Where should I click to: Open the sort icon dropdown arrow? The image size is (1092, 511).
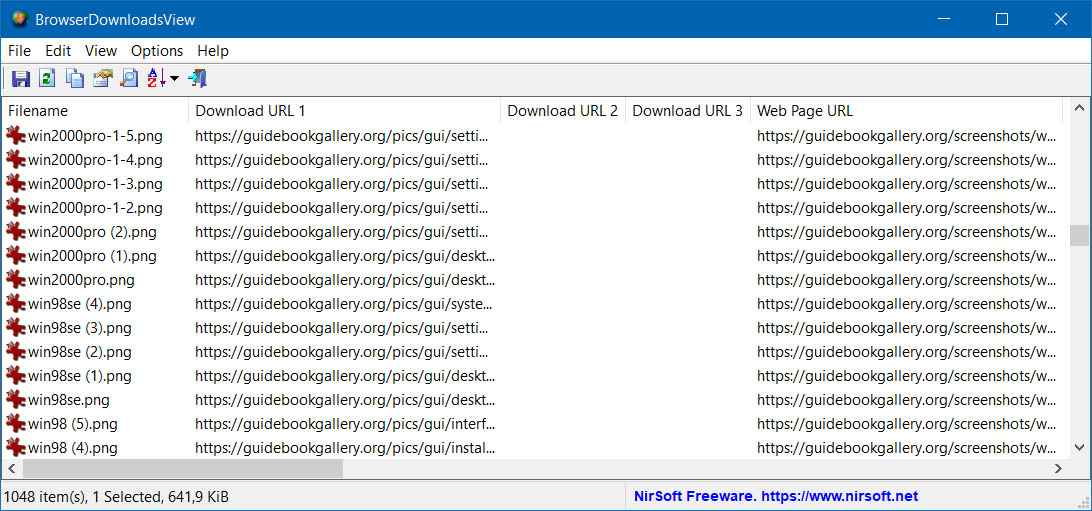click(x=174, y=79)
